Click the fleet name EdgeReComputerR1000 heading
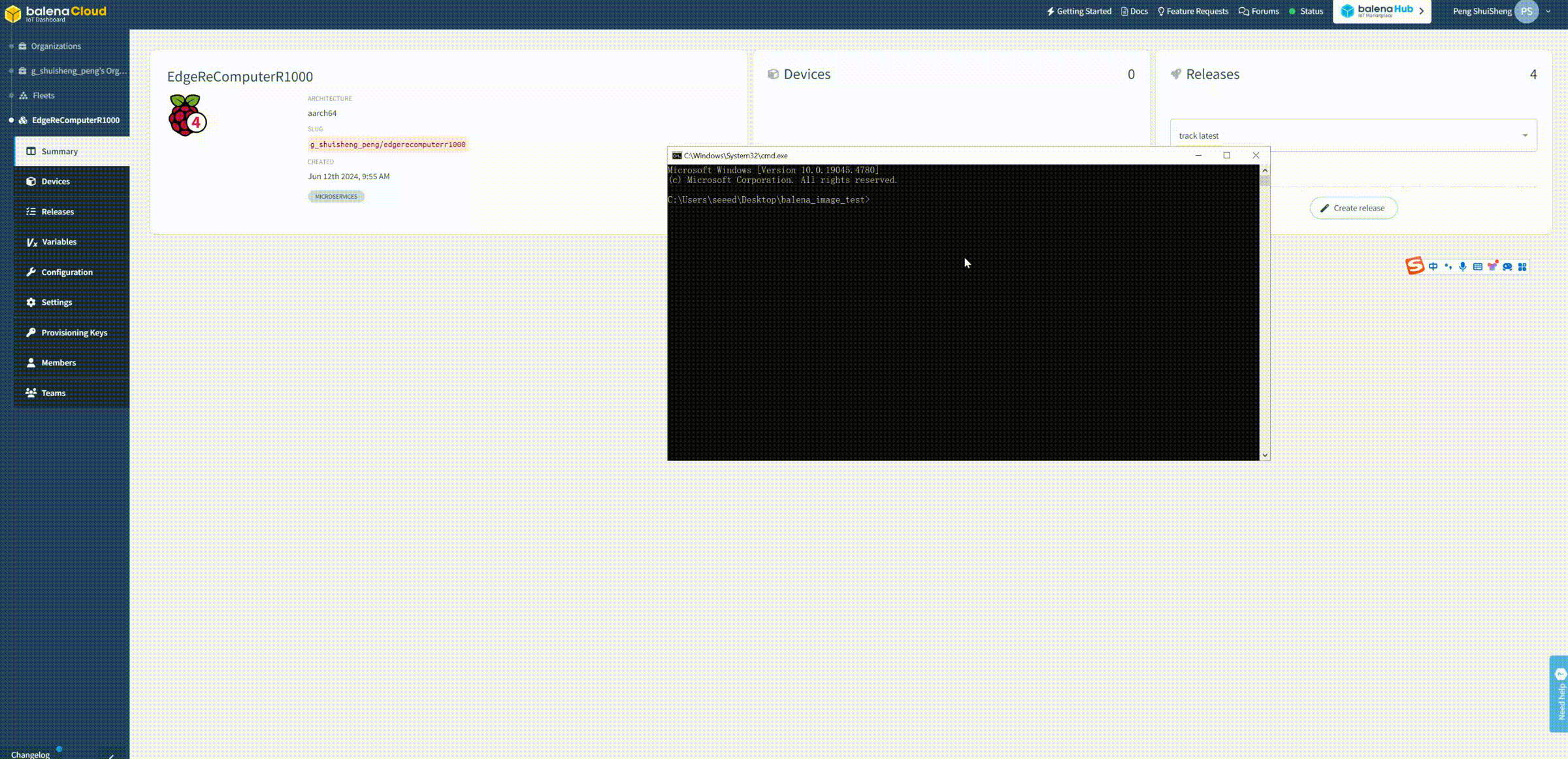1568x759 pixels. 240,76
